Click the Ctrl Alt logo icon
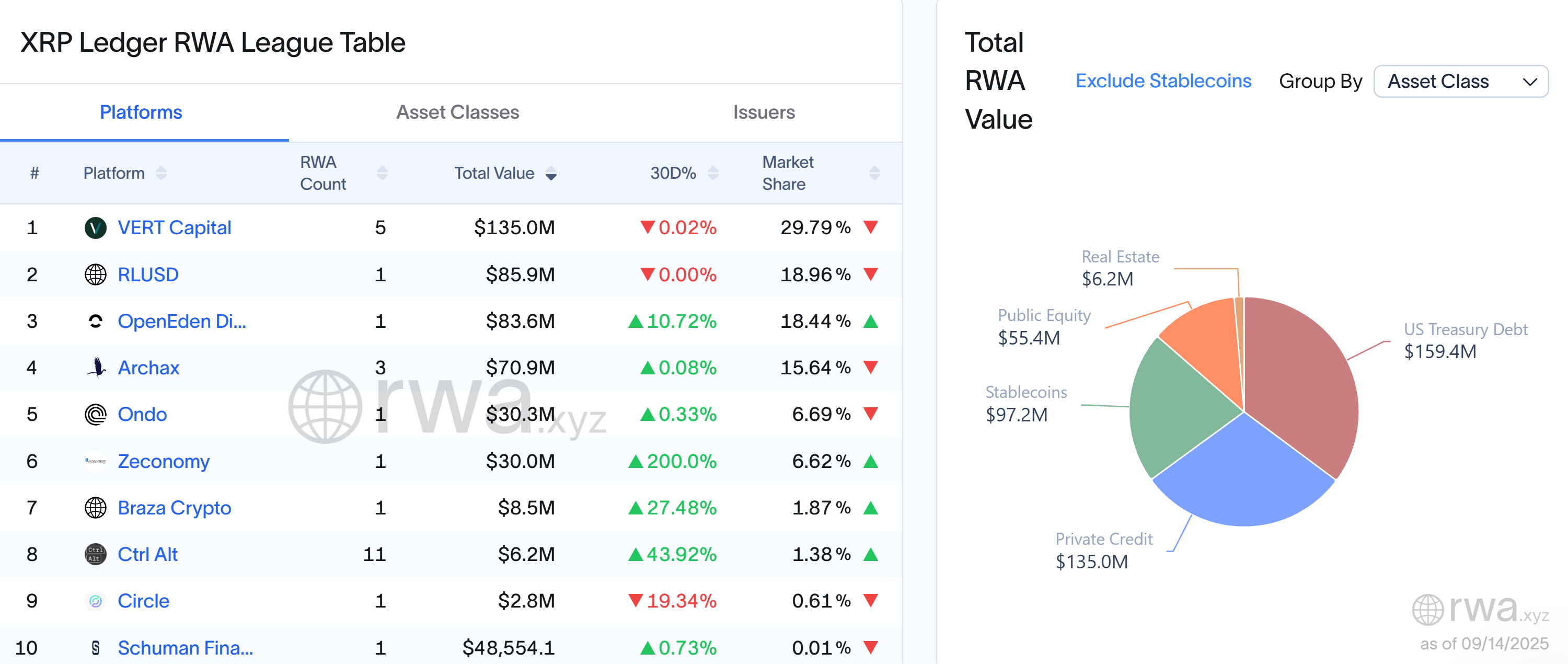Viewport: 1568px width, 664px height. 95,554
